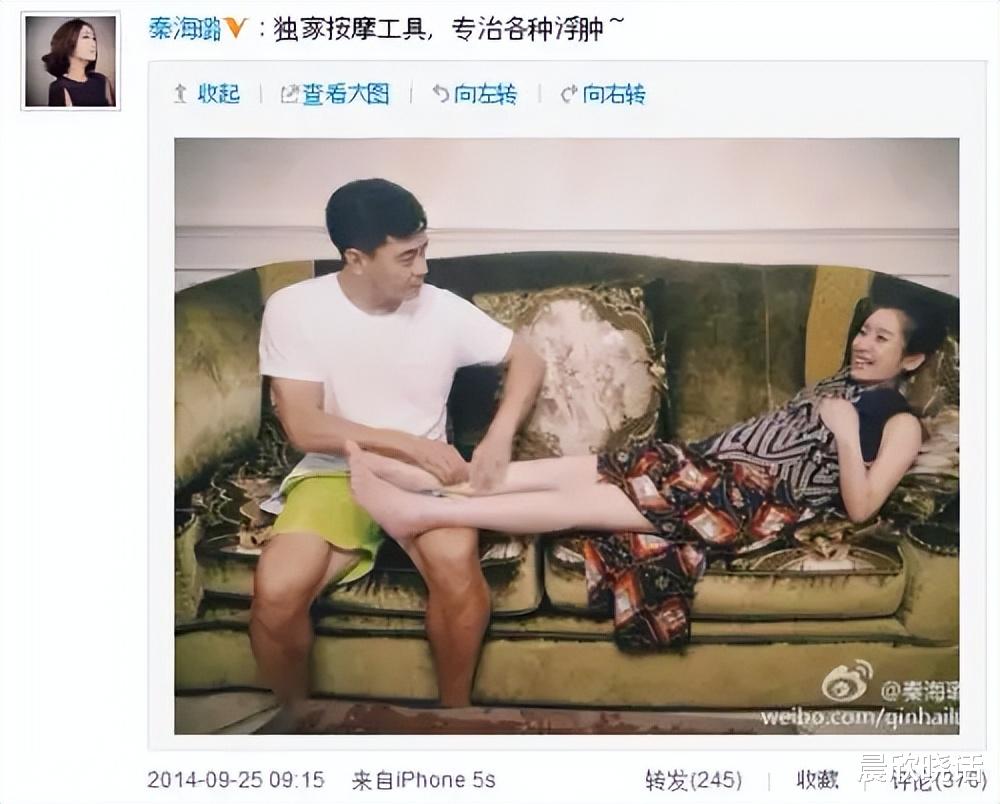1000x804 pixels.
Task: Click the orange verified V badge
Action: coord(235,28)
